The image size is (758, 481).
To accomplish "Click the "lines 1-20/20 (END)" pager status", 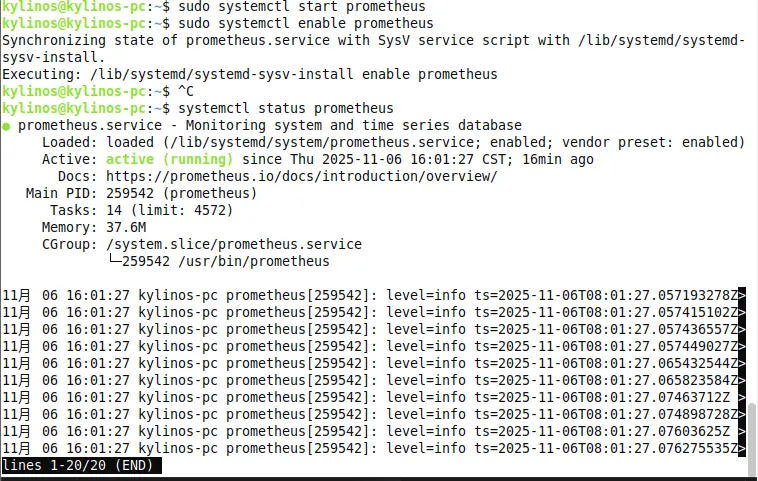I will 81,466.
